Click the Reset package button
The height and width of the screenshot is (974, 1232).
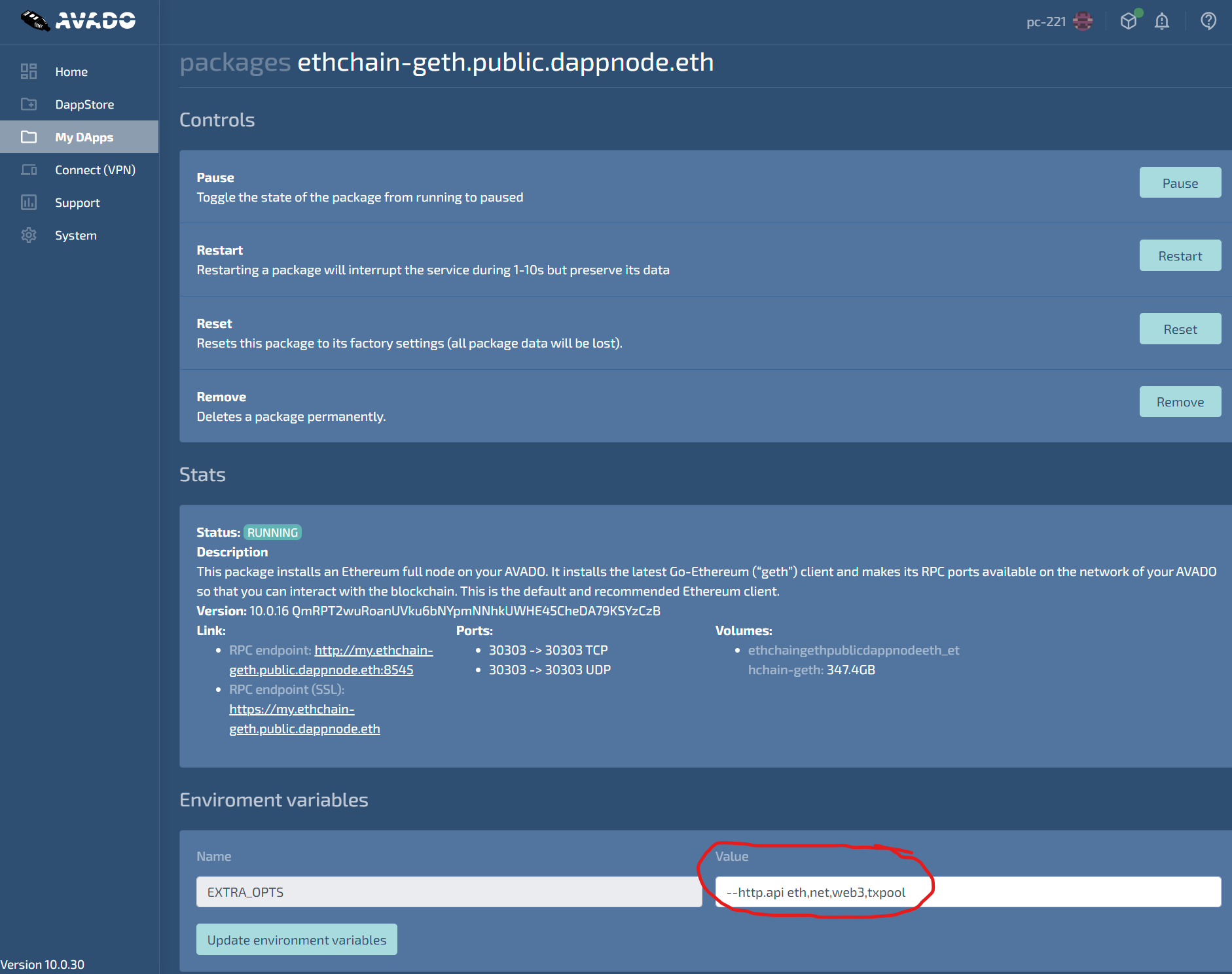pos(1180,329)
